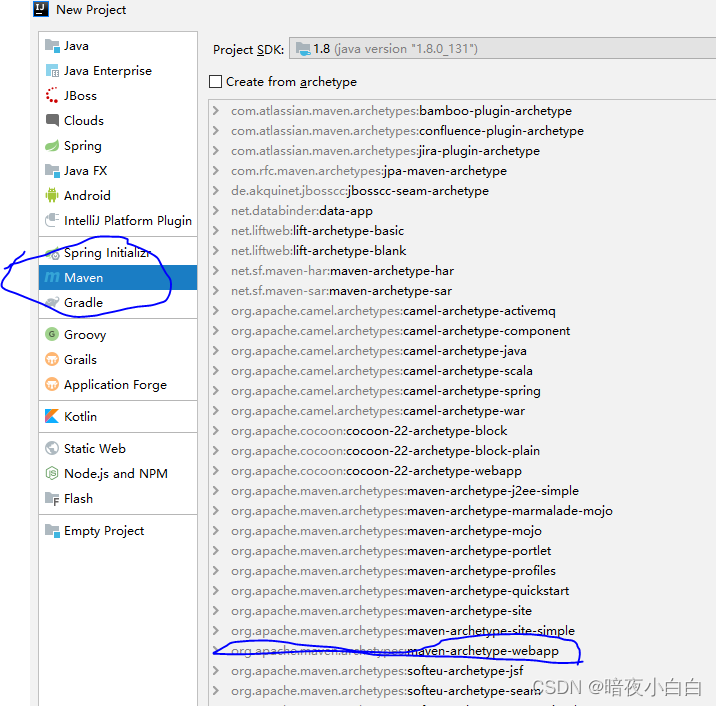This screenshot has width=716, height=706.
Task: Expand jira-plugin-archetype entry
Action: point(216,151)
